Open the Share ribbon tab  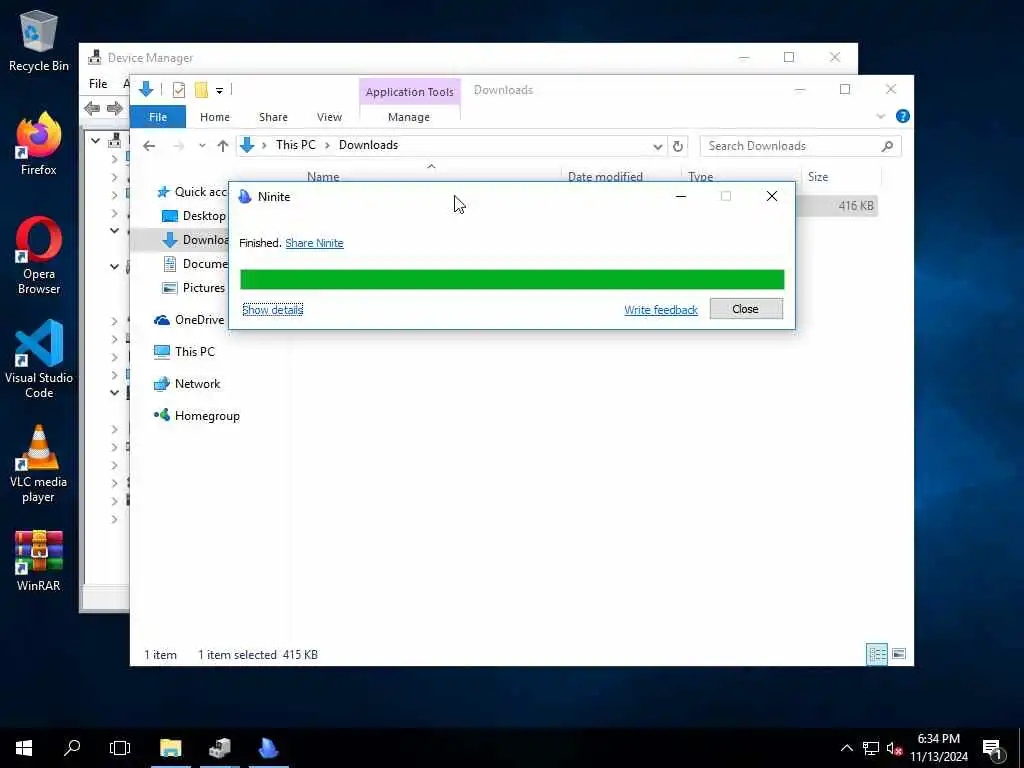tap(273, 117)
